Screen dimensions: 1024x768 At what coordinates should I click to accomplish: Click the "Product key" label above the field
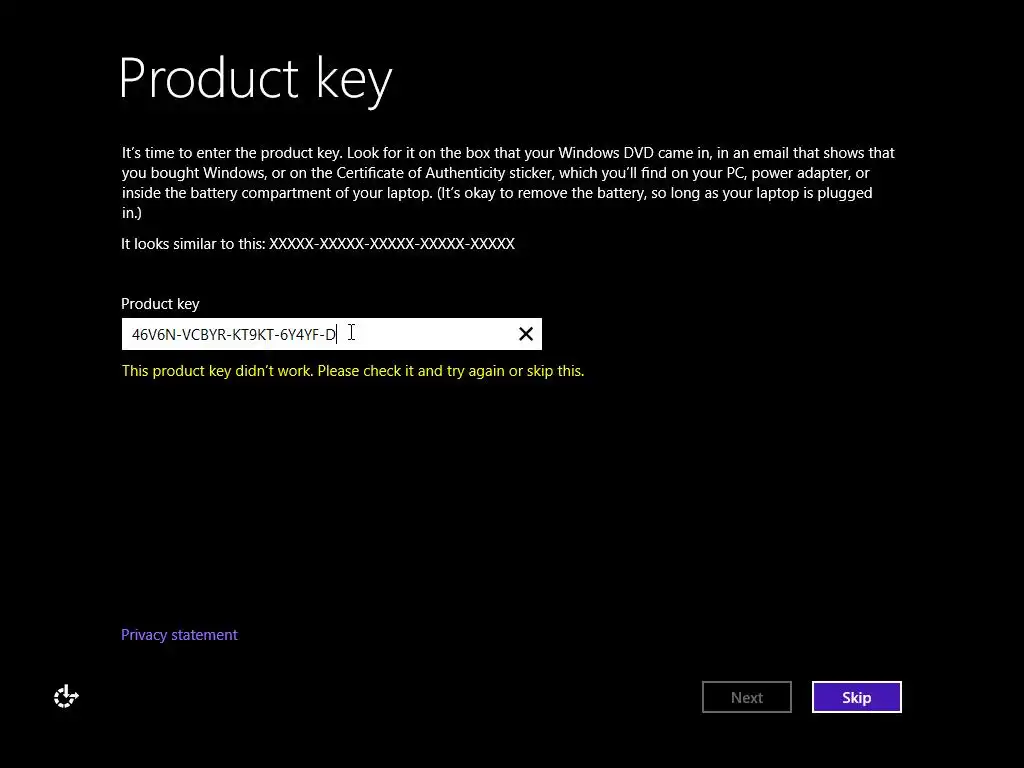(160, 304)
